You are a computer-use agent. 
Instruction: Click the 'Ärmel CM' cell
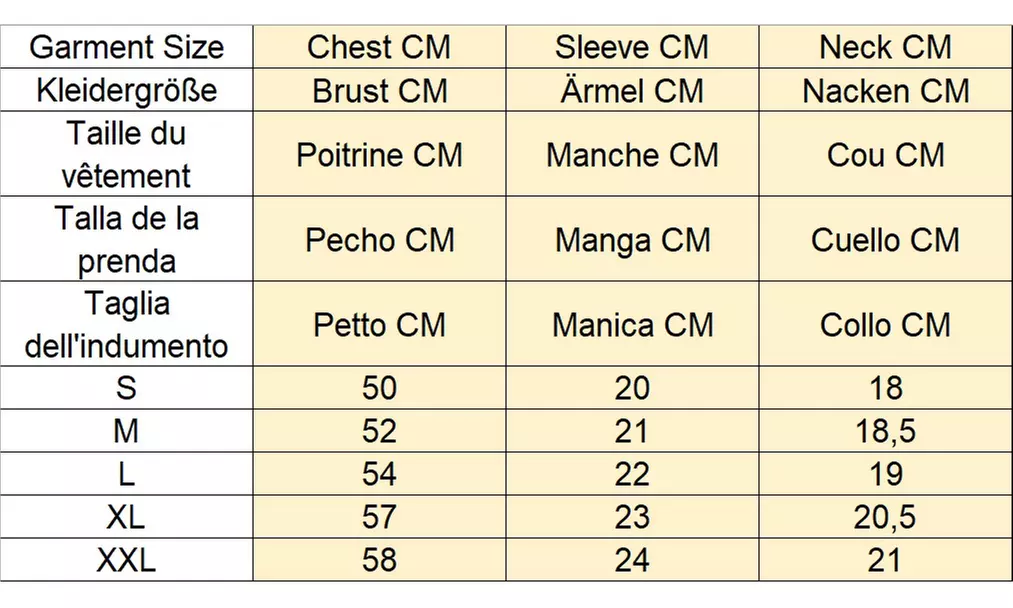click(x=632, y=91)
